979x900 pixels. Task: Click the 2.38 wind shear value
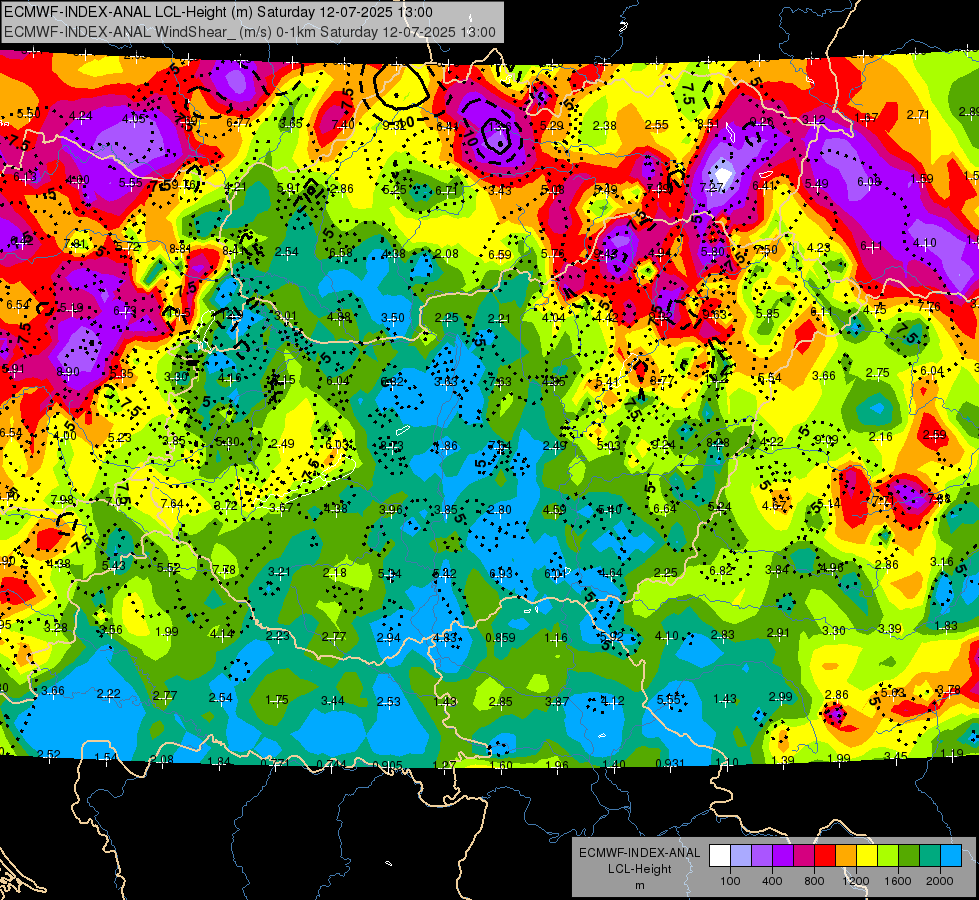coord(604,126)
